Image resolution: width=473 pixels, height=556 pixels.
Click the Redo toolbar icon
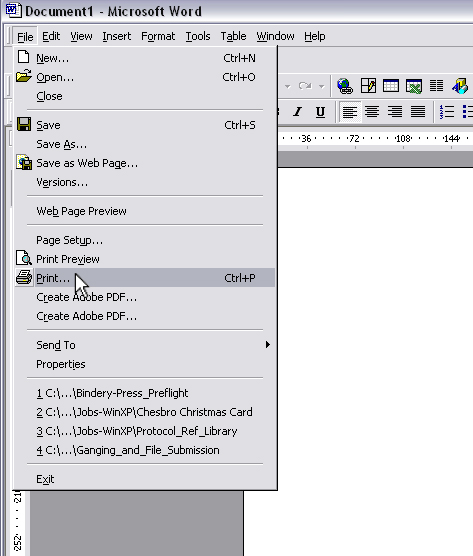click(x=305, y=86)
